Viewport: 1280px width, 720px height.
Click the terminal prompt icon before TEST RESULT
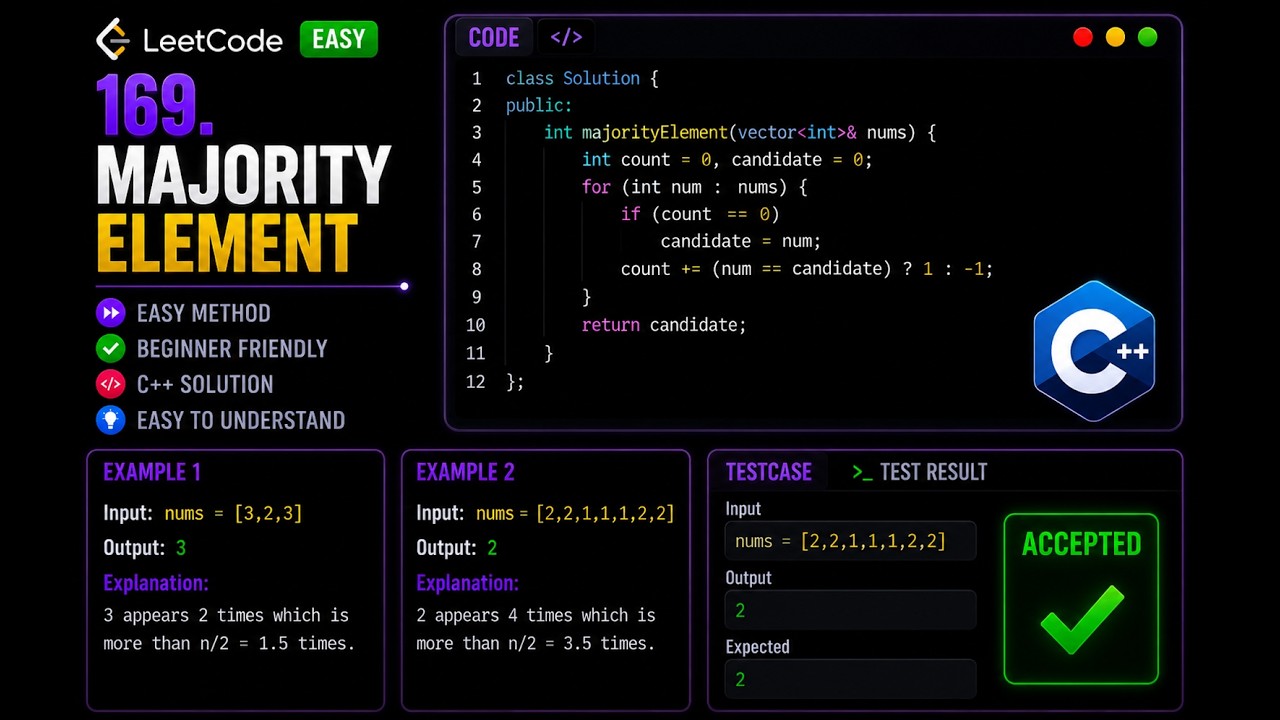[x=862, y=472]
